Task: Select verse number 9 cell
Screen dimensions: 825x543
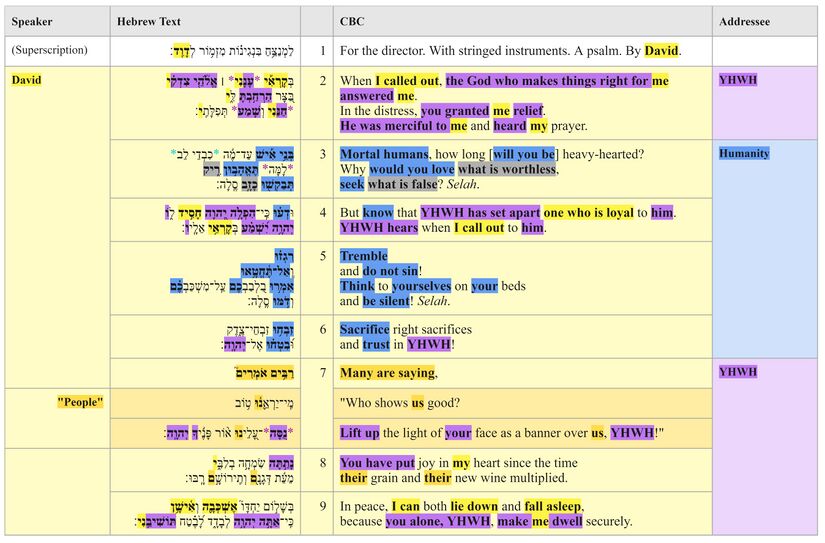Action: point(321,506)
